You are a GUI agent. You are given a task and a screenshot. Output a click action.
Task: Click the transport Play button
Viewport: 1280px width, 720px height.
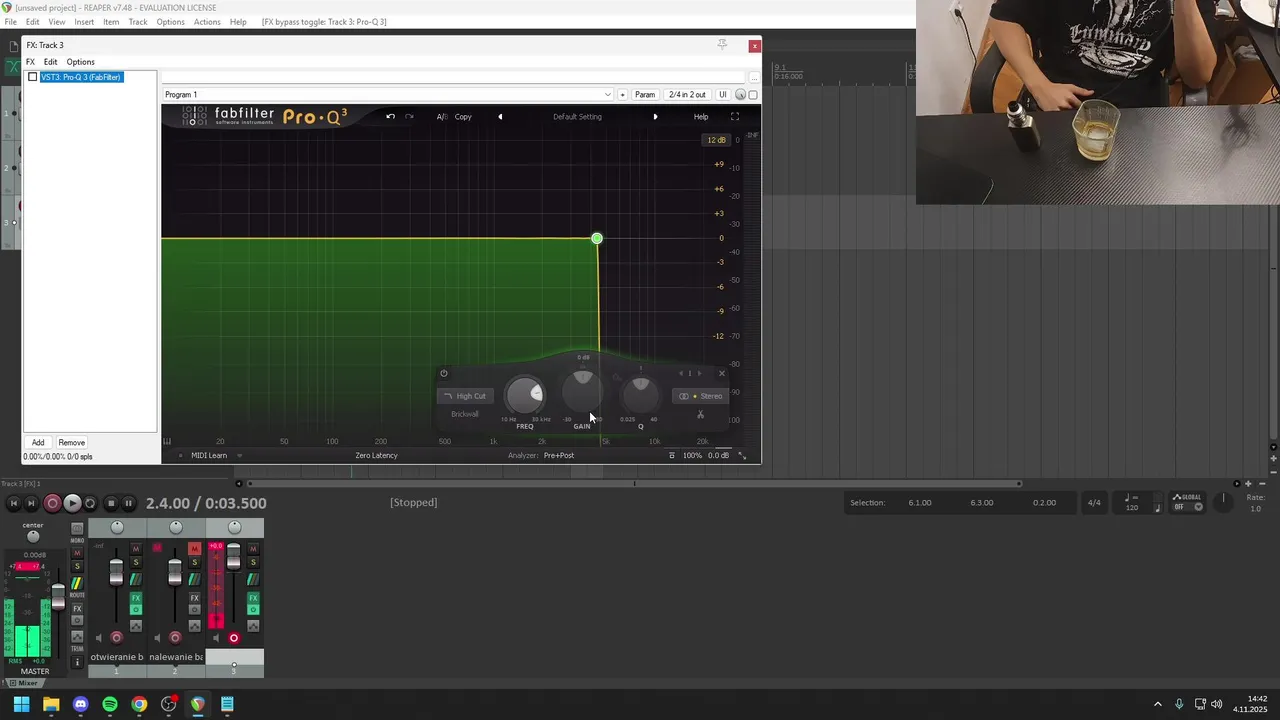tap(72, 504)
